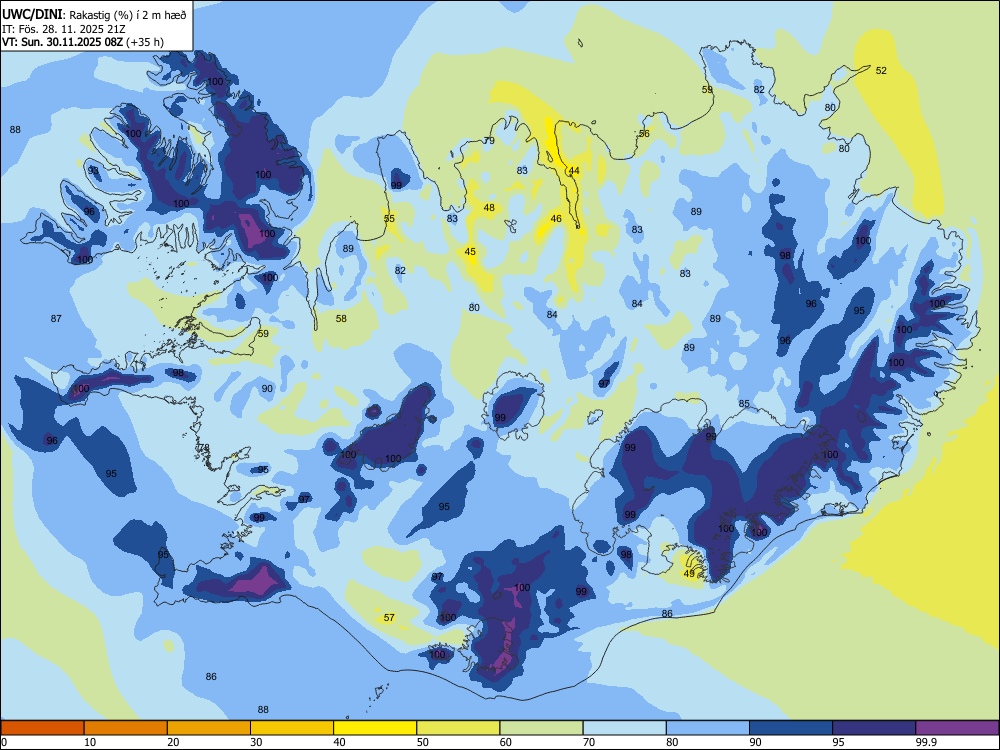Image resolution: width=1000 pixels, height=750 pixels.
Task: Select the dark blue 90–95 legend swatch
Action: (791, 728)
